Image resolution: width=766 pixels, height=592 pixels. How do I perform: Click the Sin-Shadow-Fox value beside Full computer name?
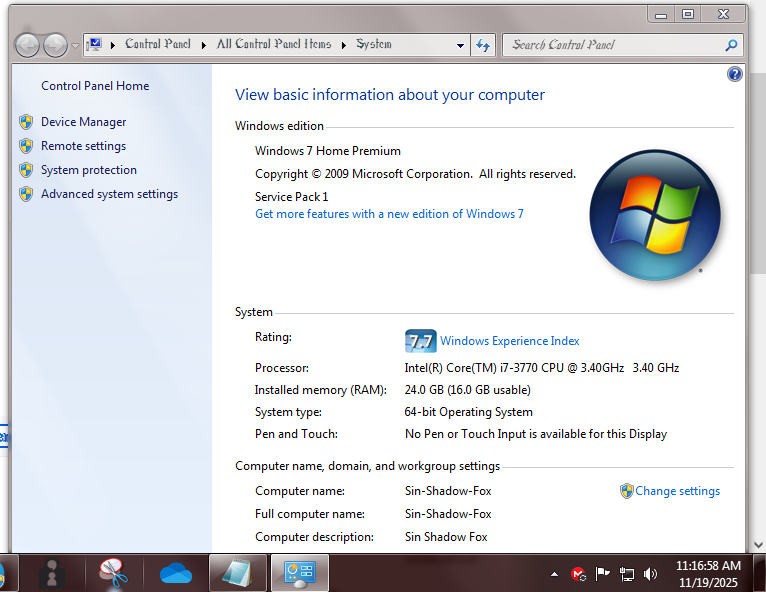(448, 514)
